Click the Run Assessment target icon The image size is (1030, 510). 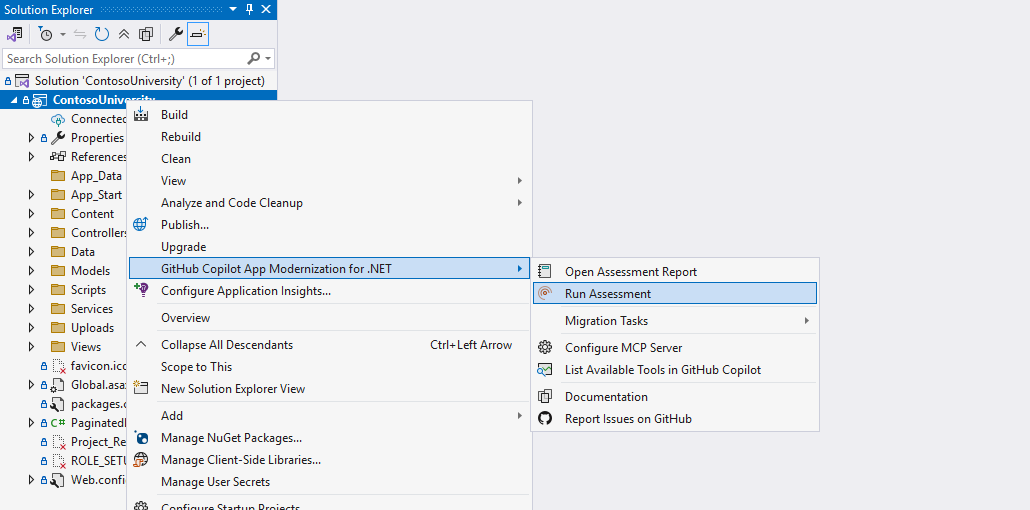coord(545,294)
